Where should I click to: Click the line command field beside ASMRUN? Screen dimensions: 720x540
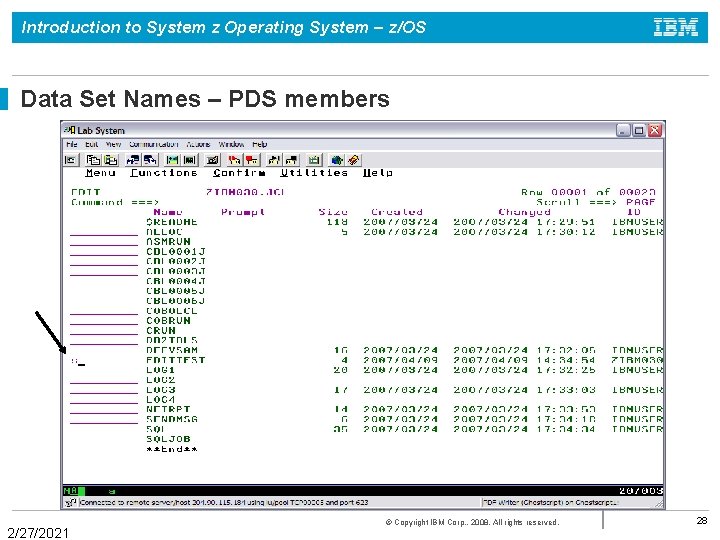tap(104, 242)
